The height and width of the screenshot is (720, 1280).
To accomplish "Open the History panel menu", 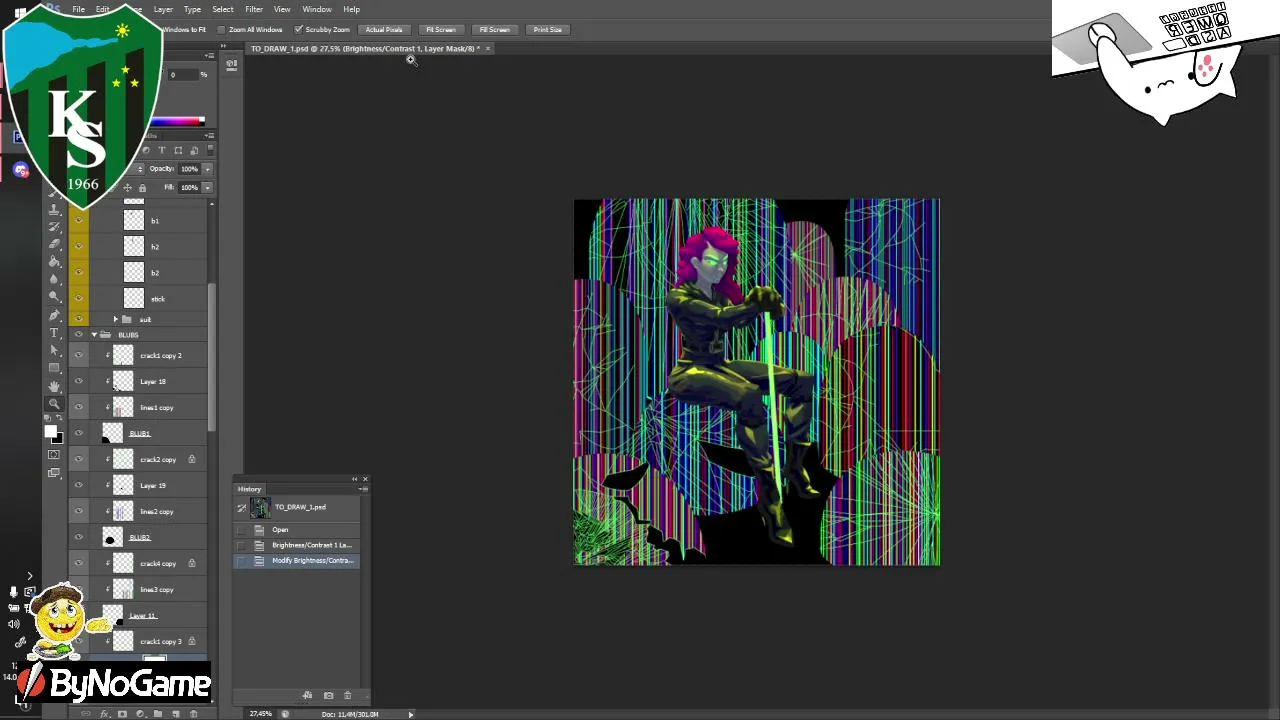I will (x=363, y=489).
